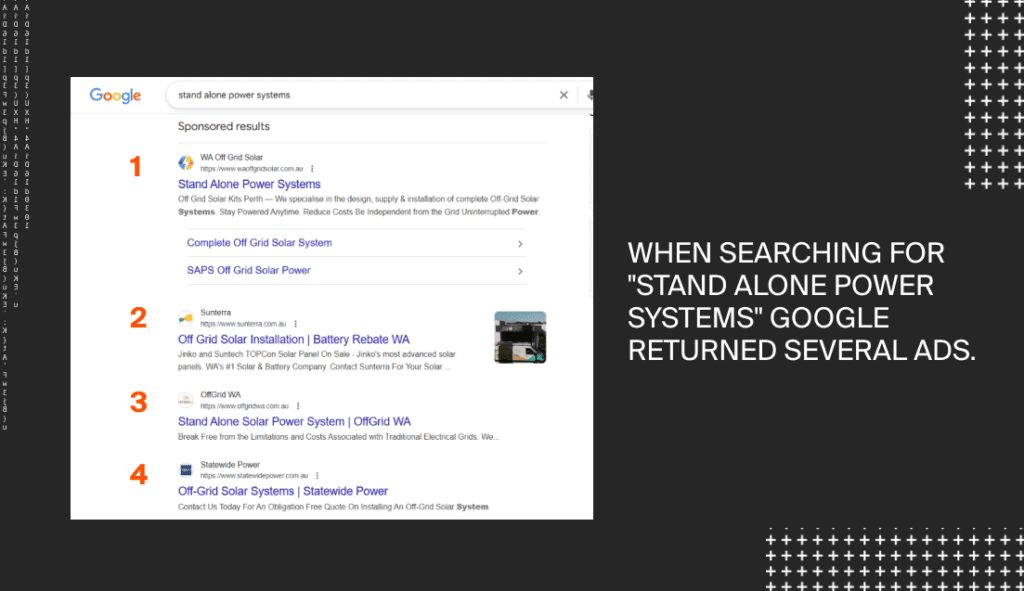Open 'Stand Alone Solar Power System | OffGrid WA'
This screenshot has width=1024, height=591.
pyautogui.click(x=294, y=422)
